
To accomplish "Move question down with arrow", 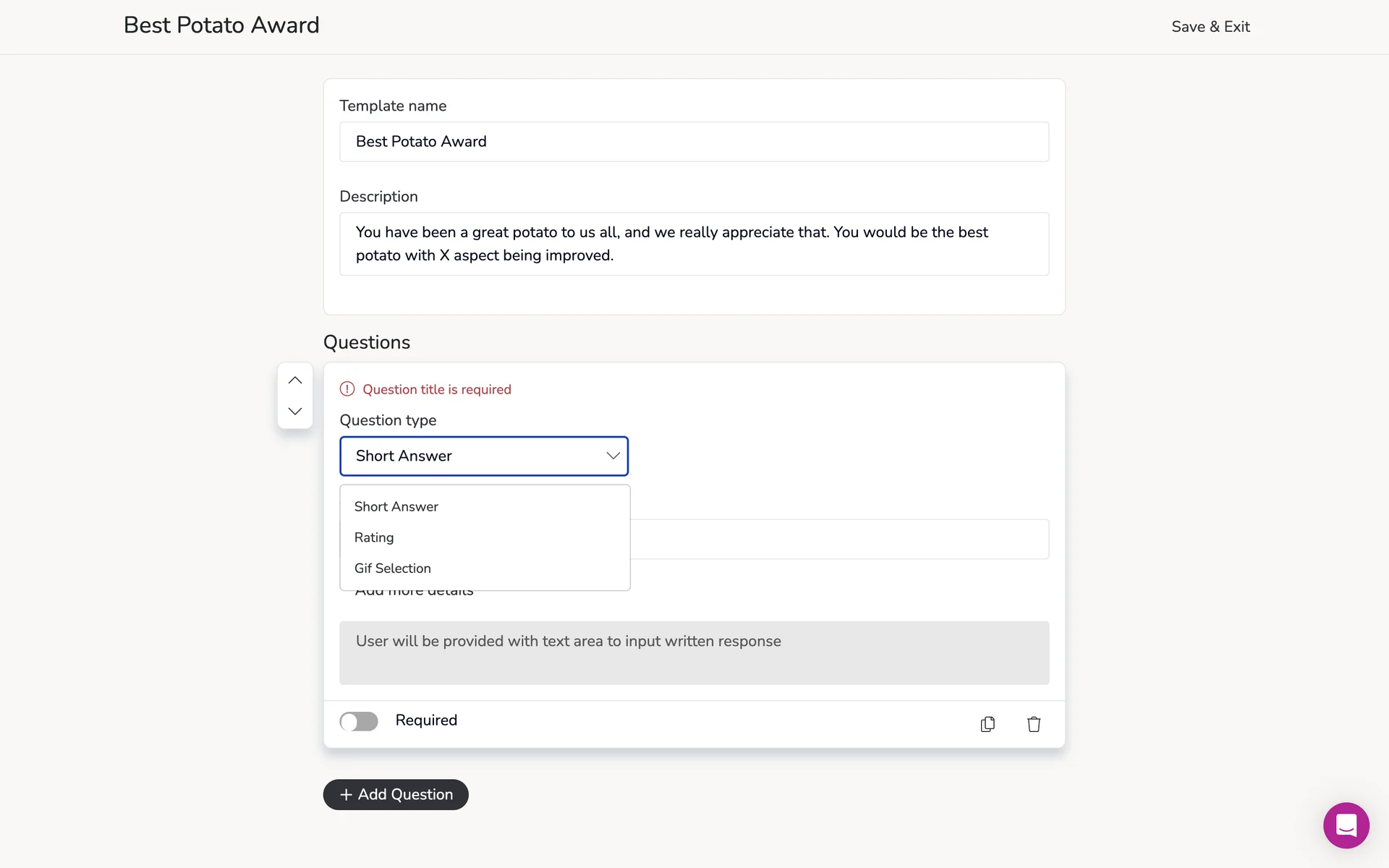I will (x=294, y=411).
